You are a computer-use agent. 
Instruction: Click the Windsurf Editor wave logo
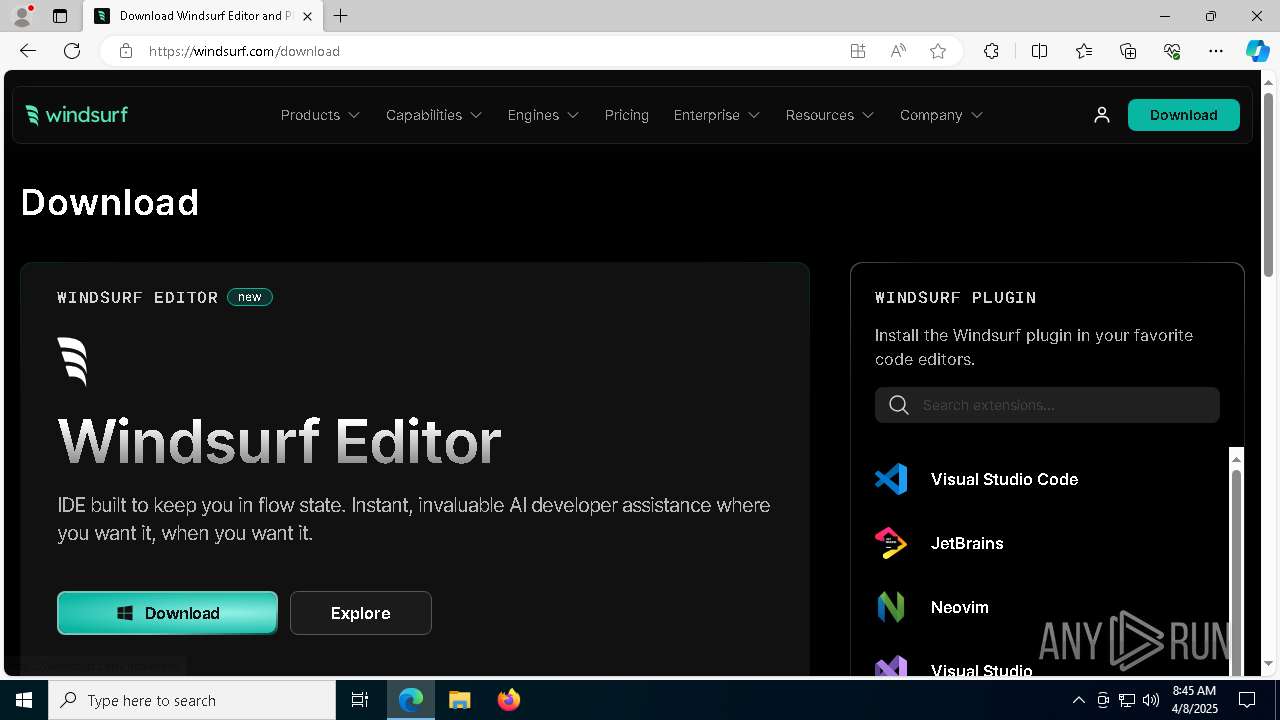click(x=73, y=361)
